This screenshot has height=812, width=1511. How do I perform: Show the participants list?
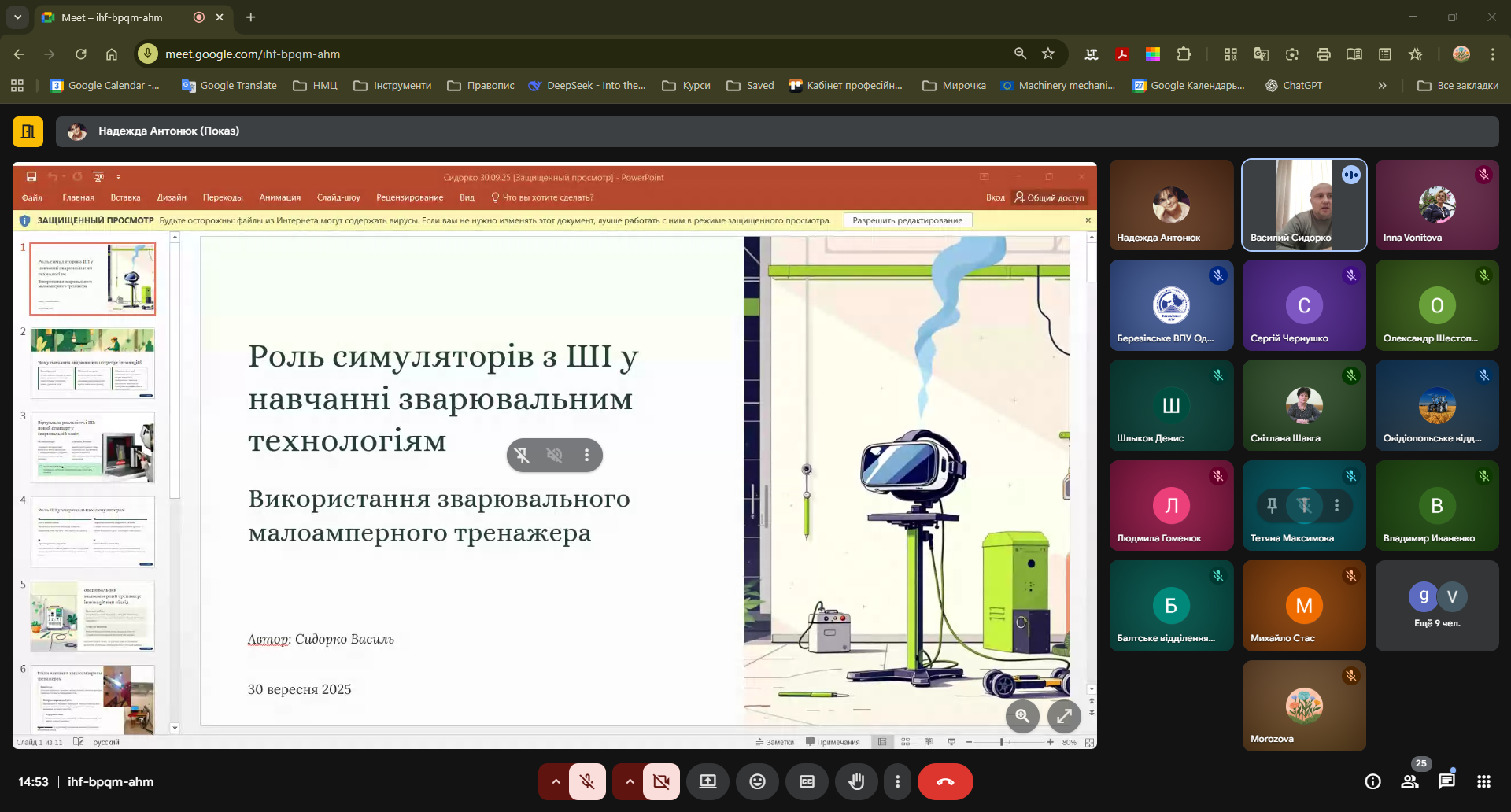point(1409,781)
